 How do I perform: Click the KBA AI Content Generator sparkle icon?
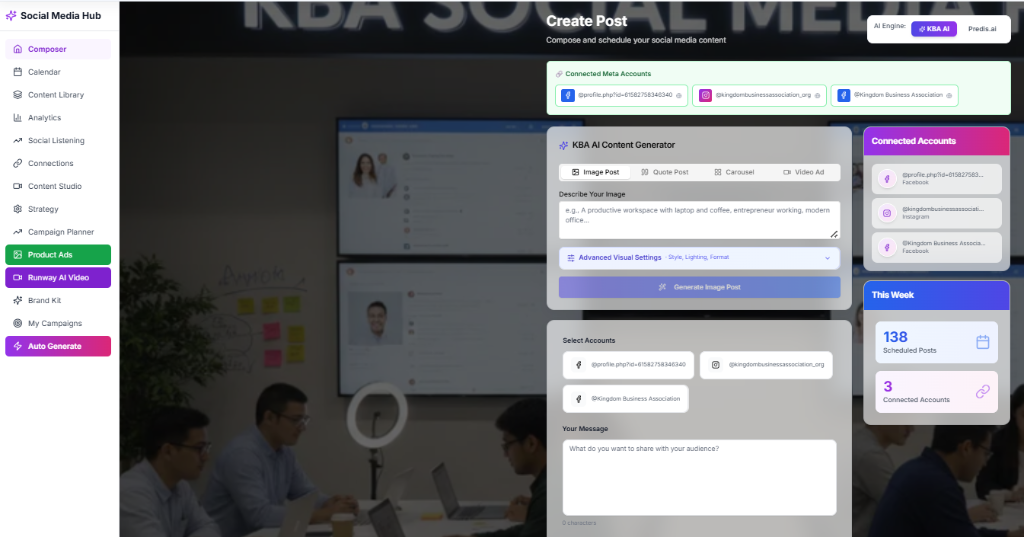point(564,146)
